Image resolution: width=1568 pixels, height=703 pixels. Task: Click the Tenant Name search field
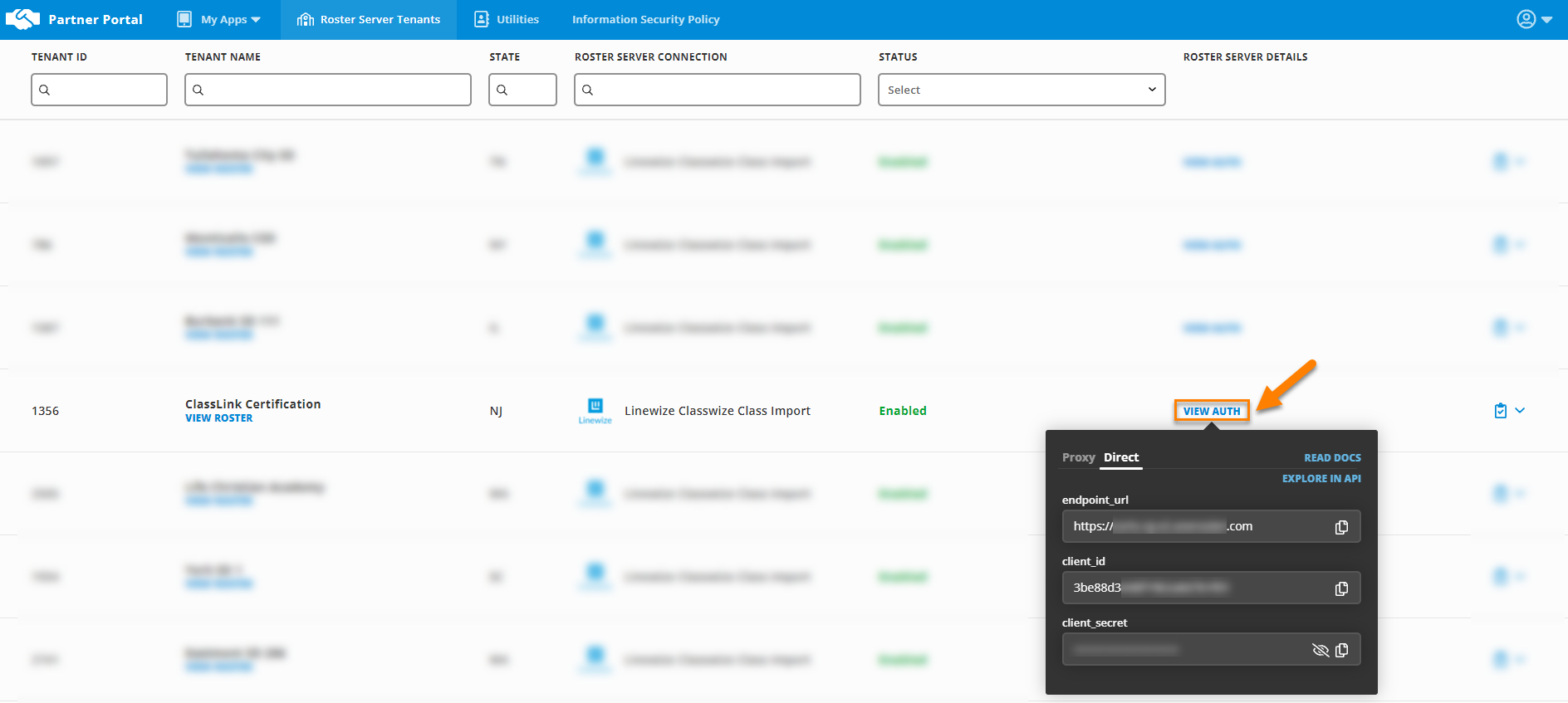coord(328,90)
